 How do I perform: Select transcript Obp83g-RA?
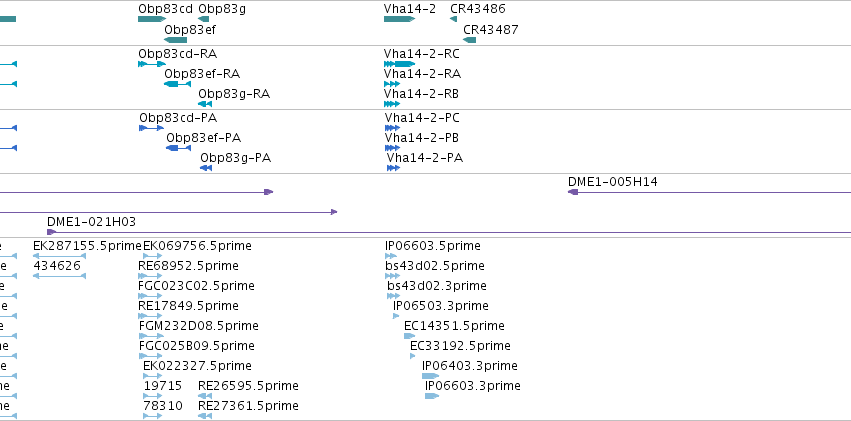click(205, 104)
